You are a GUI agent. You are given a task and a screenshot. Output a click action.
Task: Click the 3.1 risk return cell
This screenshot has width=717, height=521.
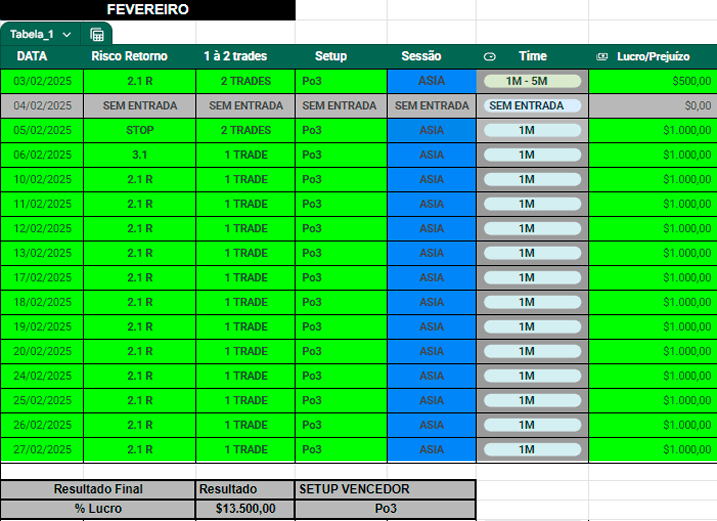[140, 155]
